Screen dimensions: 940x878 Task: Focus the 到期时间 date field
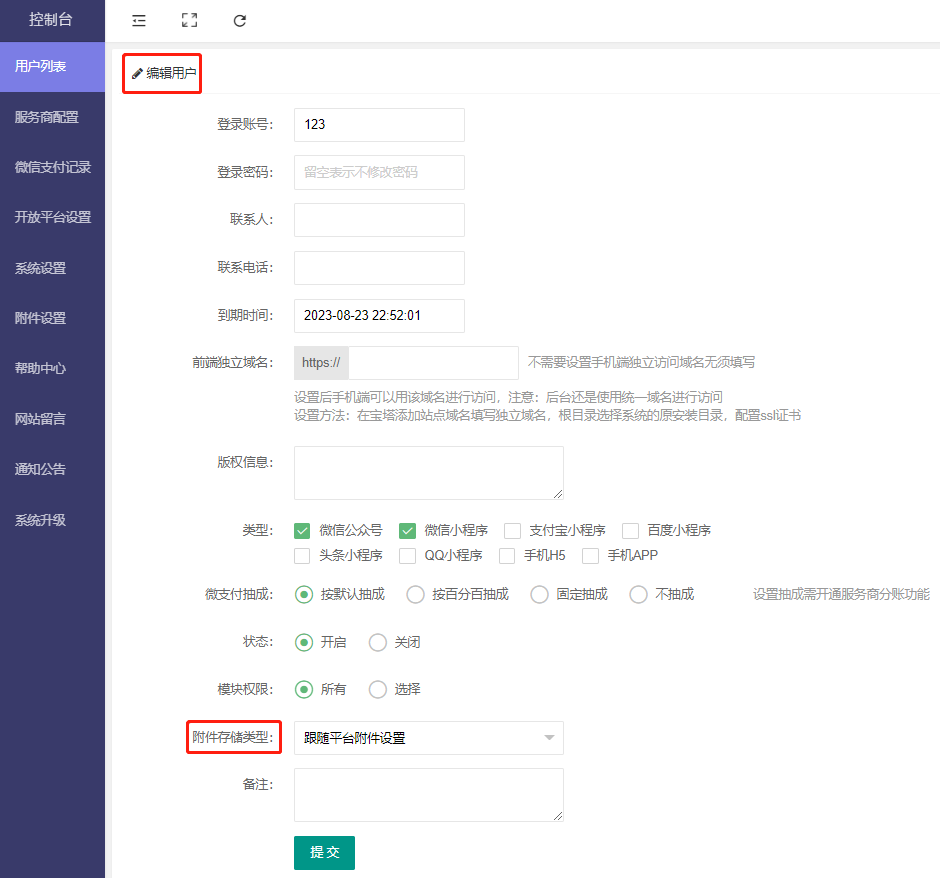pyautogui.click(x=379, y=315)
